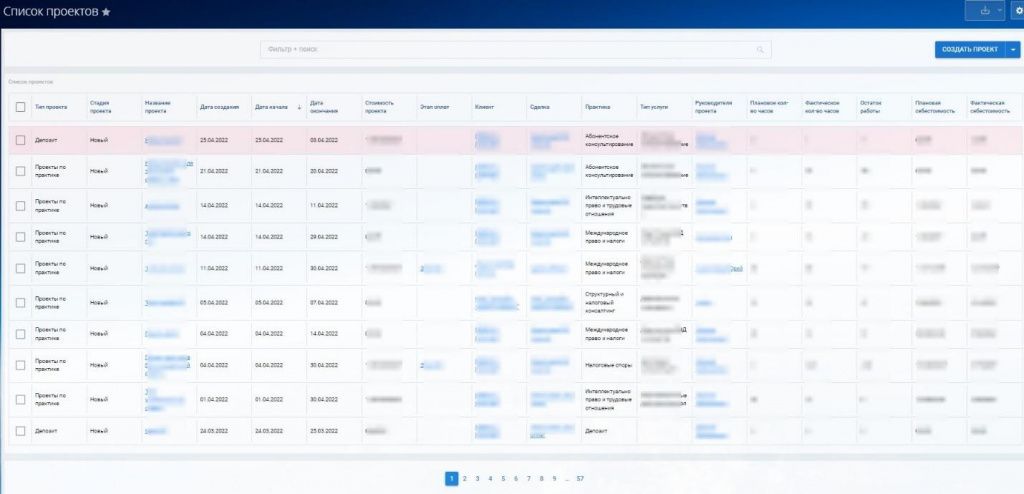Select checkbox of the row created 21.04.2022
This screenshot has width=1024, height=494.
click(20, 171)
